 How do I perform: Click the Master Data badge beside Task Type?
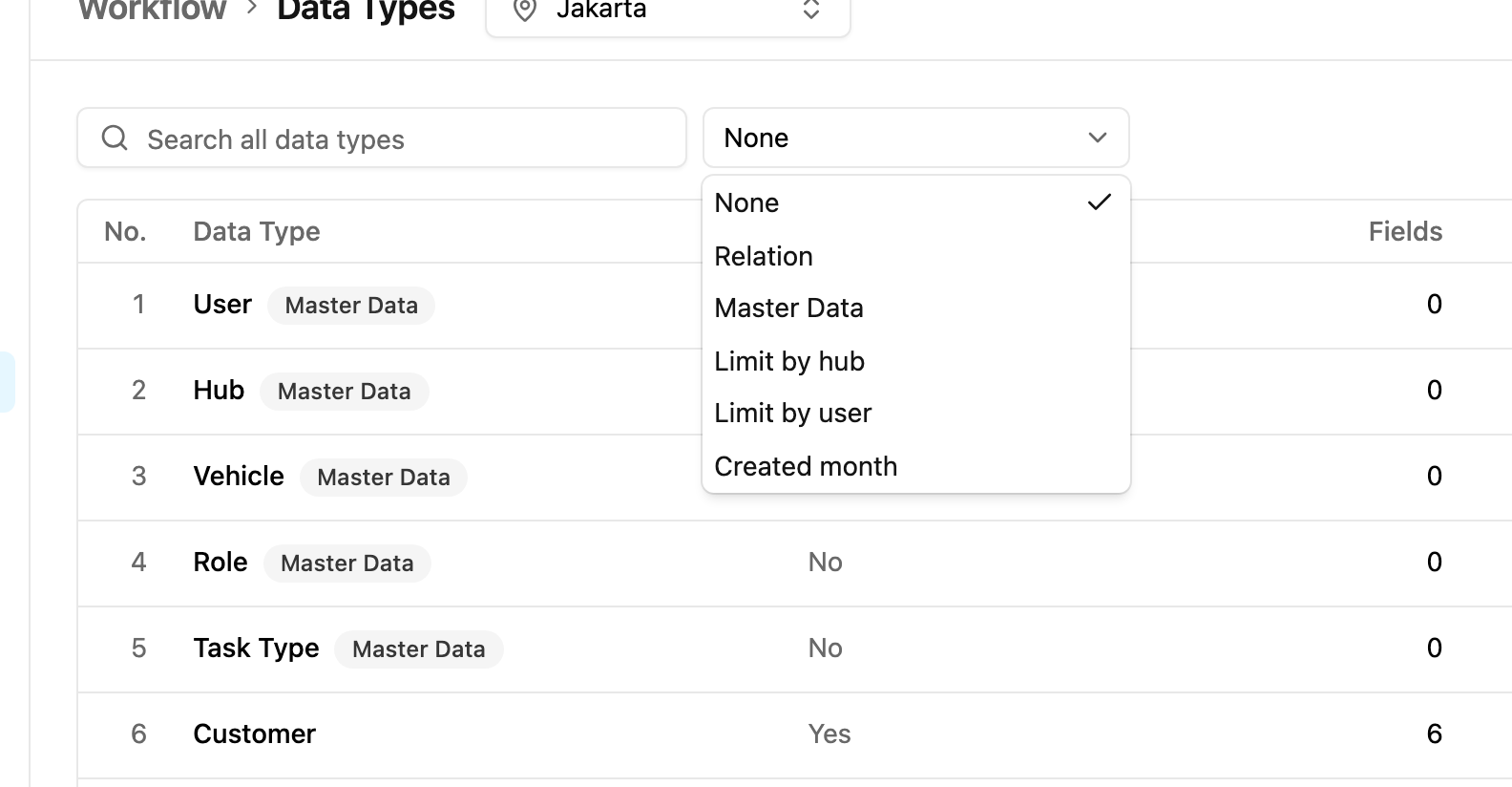tap(419, 649)
